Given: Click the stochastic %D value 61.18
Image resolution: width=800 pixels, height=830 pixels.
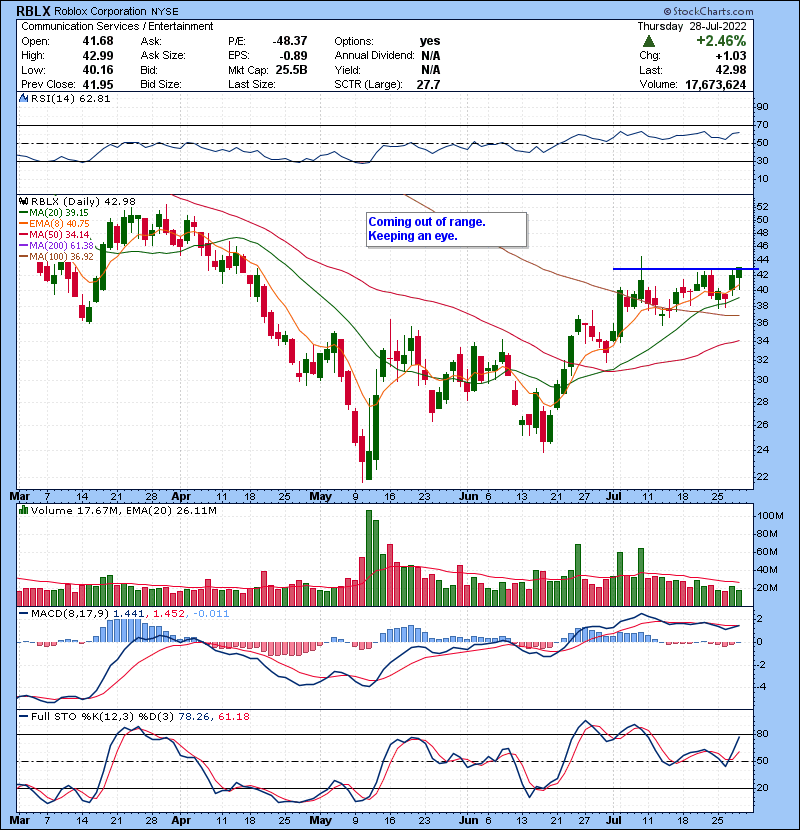Looking at the screenshot, I should point(233,716).
